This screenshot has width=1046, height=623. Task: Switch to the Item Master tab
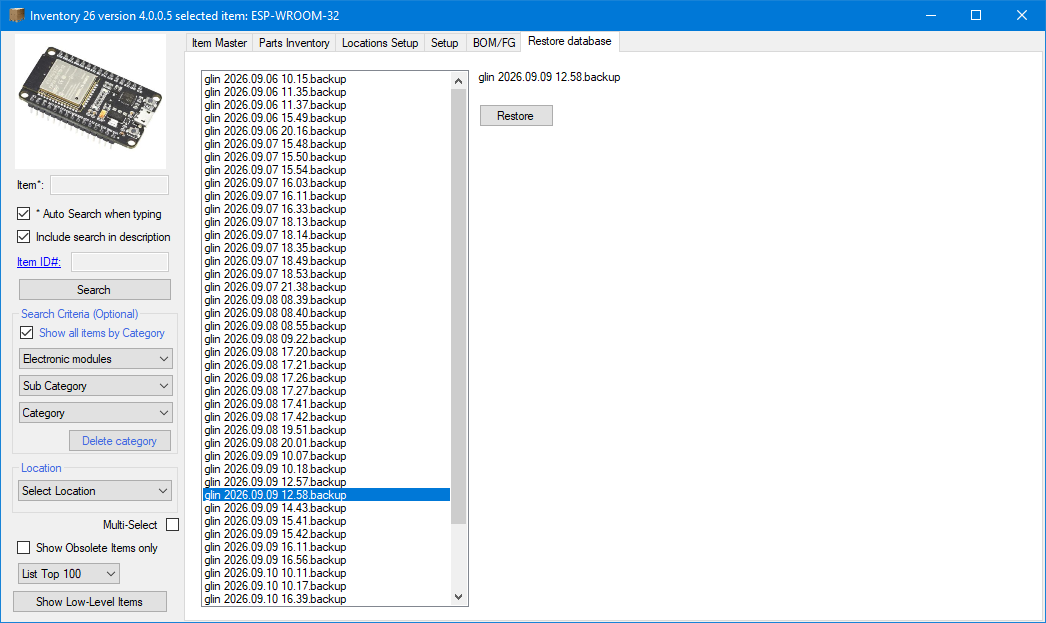pos(219,43)
